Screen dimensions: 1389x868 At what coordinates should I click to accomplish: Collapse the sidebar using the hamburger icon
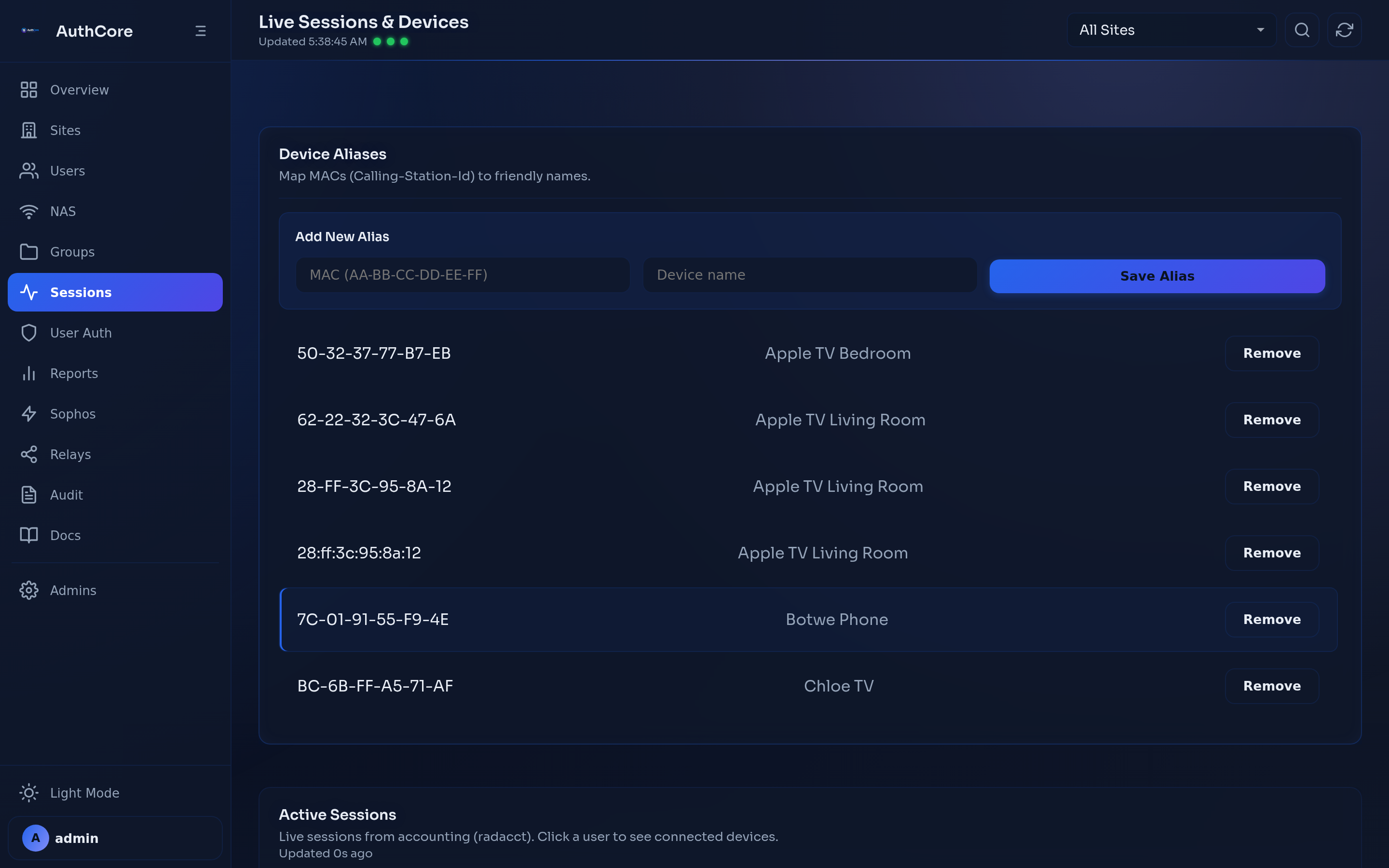tap(200, 30)
